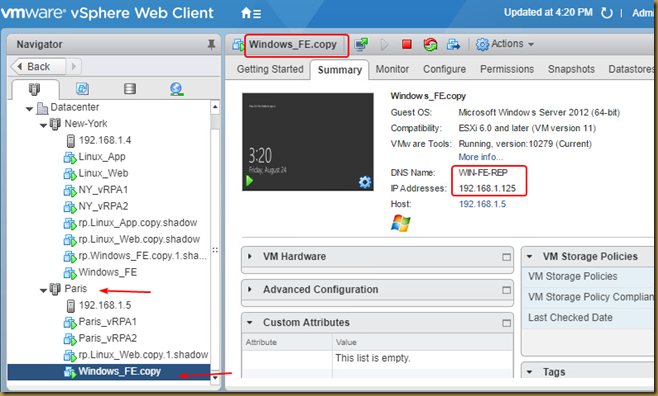The image size is (658, 396).
Task: Open the Snapshots tab
Action: pyautogui.click(x=571, y=69)
